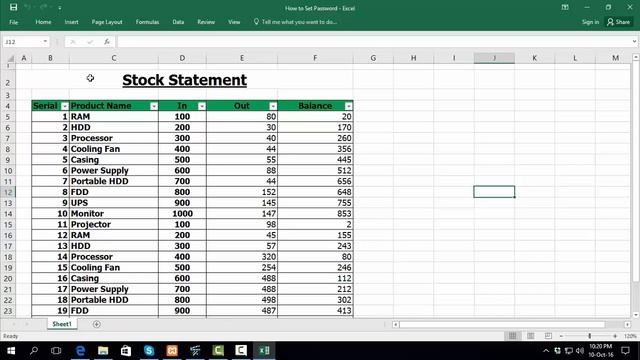Click the Select All corner triangle
Image resolution: width=640 pixels, height=360 pixels.
pyautogui.click(x=10, y=58)
